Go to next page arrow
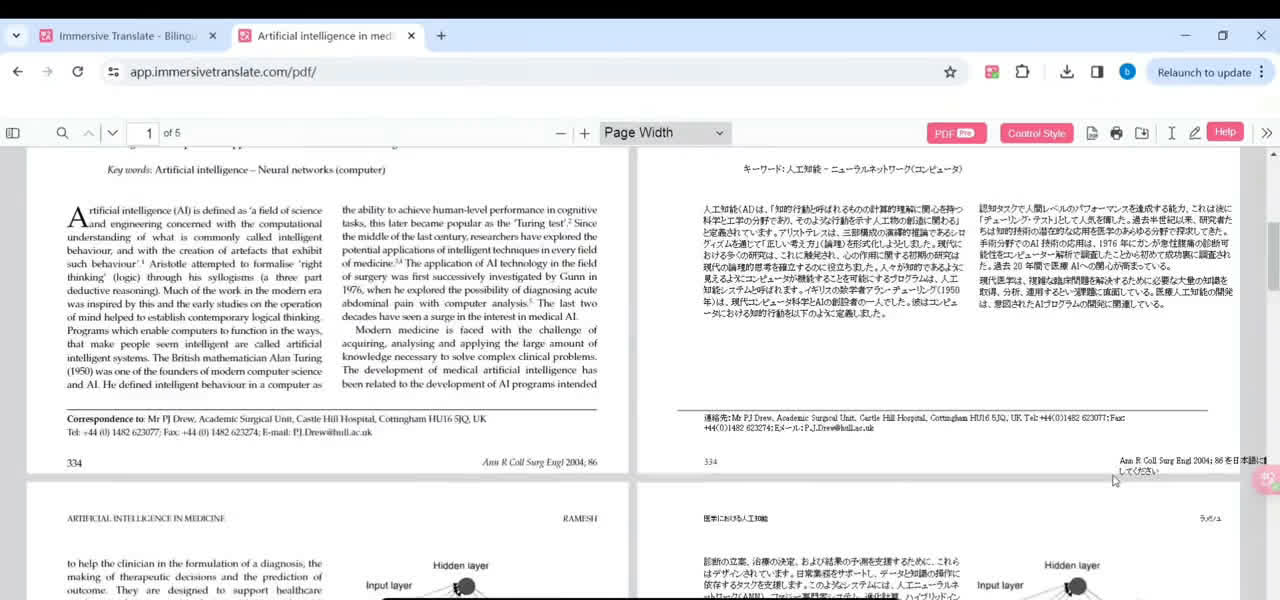The width and height of the screenshot is (1280, 600). pos(113,133)
